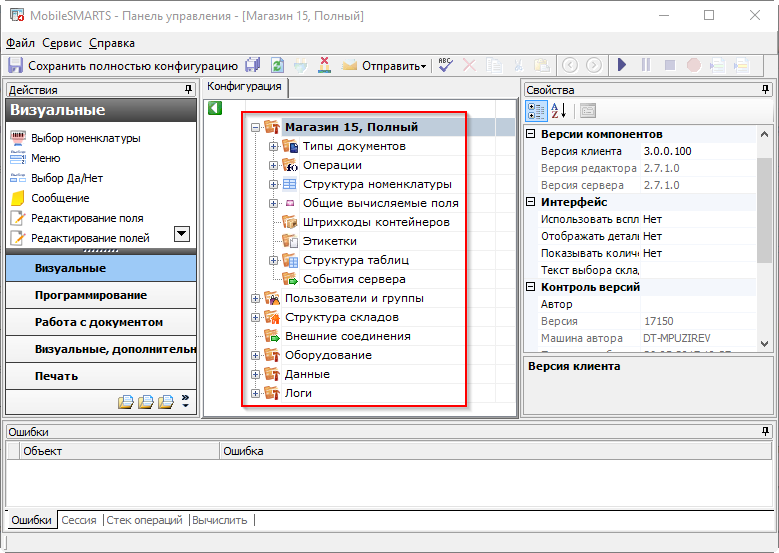The height and width of the screenshot is (553, 779).
Task: Click the overflow chevron below Печать
Action: tap(185, 401)
